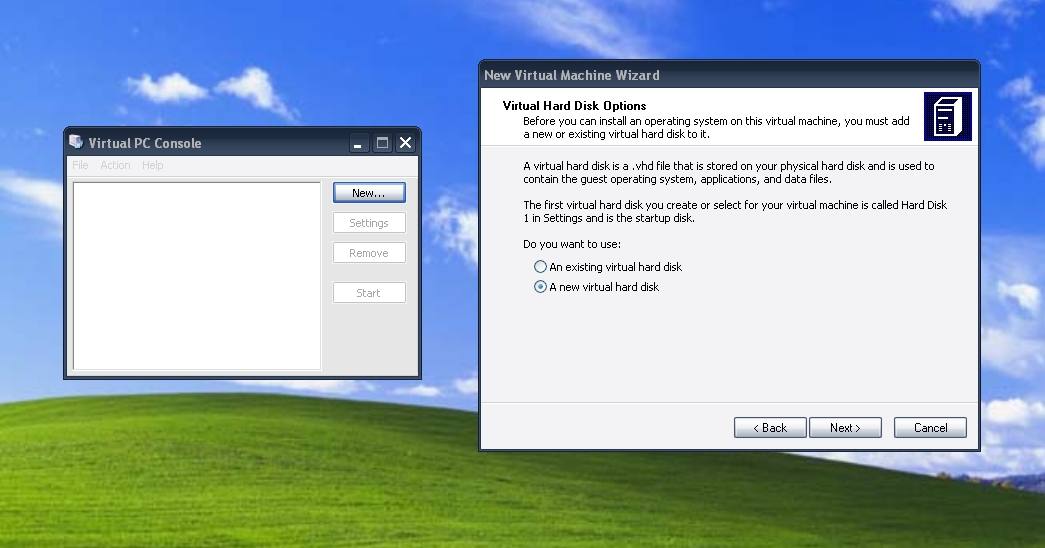Open the Help menu in Virtual PC Console
This screenshot has width=1045, height=548.
(153, 165)
